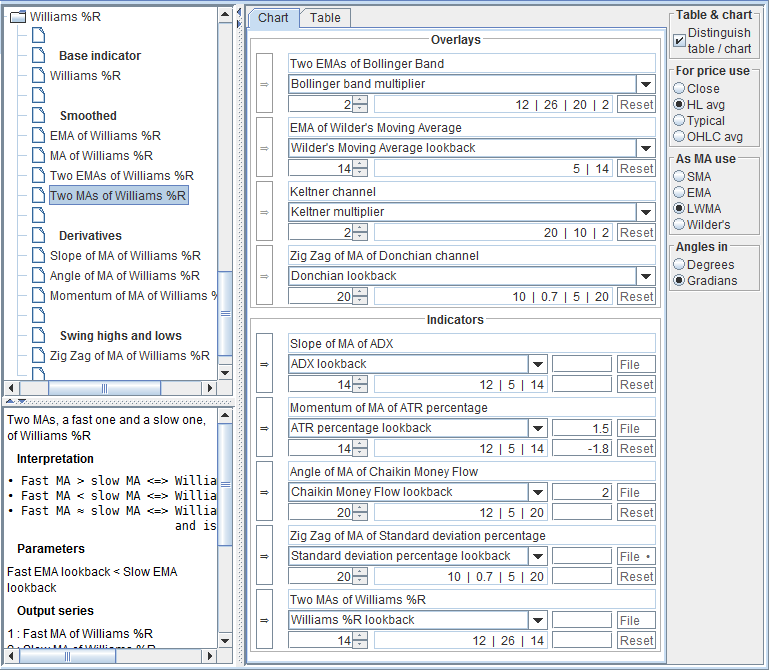The image size is (769, 670).
Task: Open ADX lookback dropdown
Action: [538, 364]
